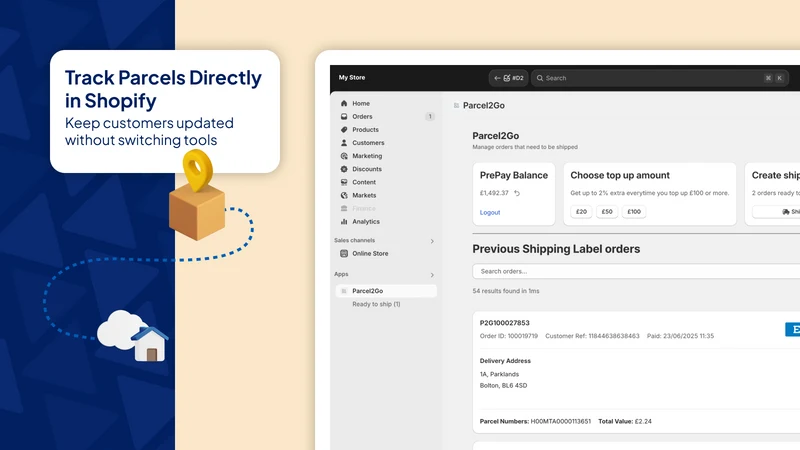Expand the Sales channels chevron
800x450 pixels.
coord(432,241)
